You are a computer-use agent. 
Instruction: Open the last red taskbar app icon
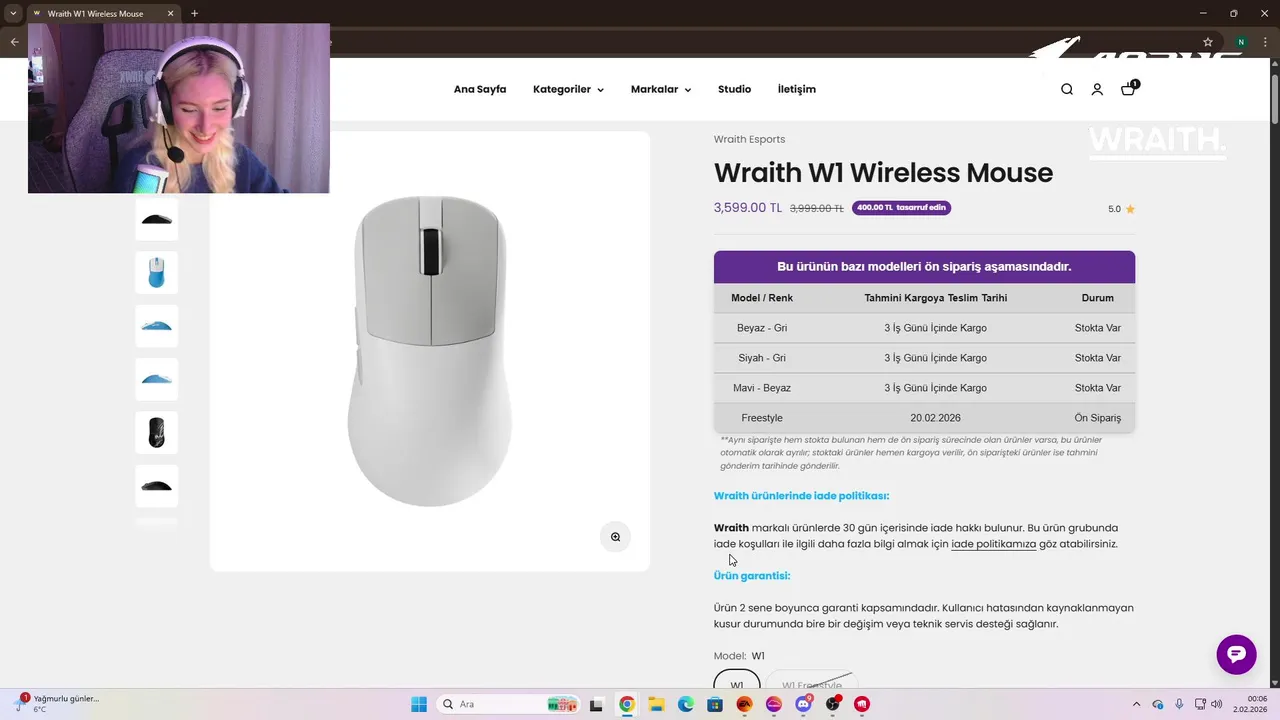(x=862, y=704)
